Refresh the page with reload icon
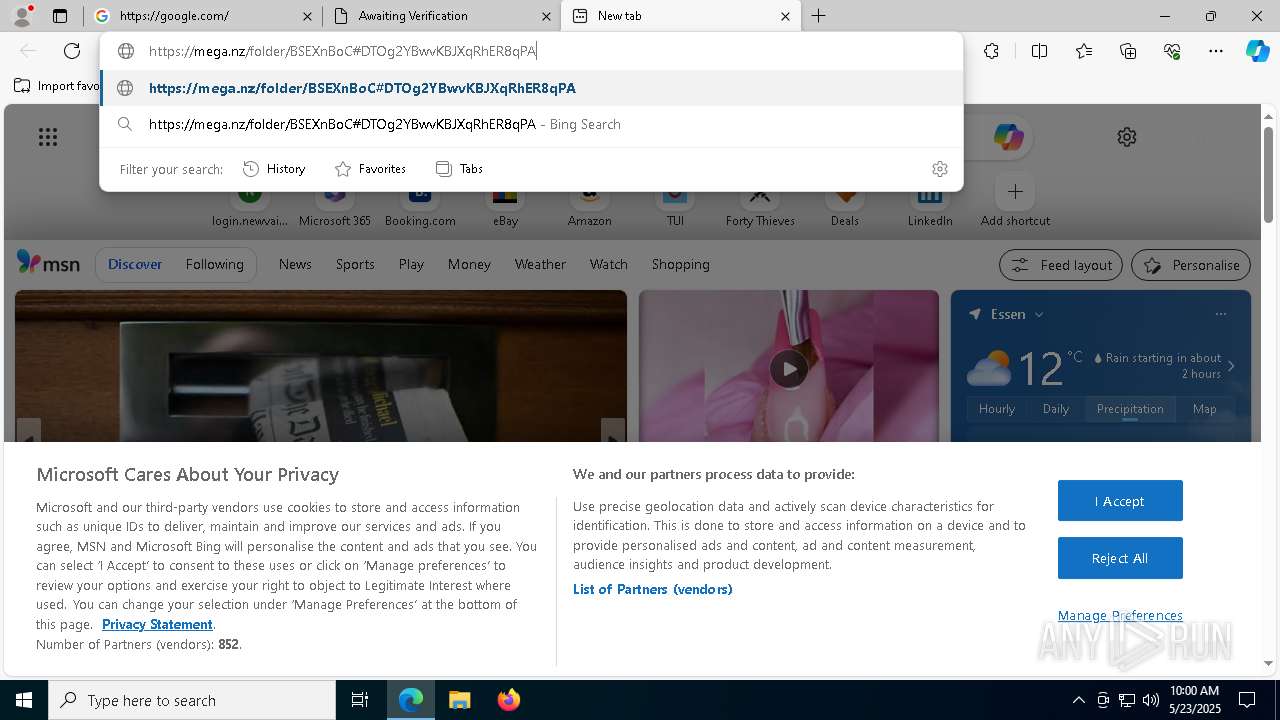This screenshot has height=720, width=1280. pyautogui.click(x=72, y=51)
